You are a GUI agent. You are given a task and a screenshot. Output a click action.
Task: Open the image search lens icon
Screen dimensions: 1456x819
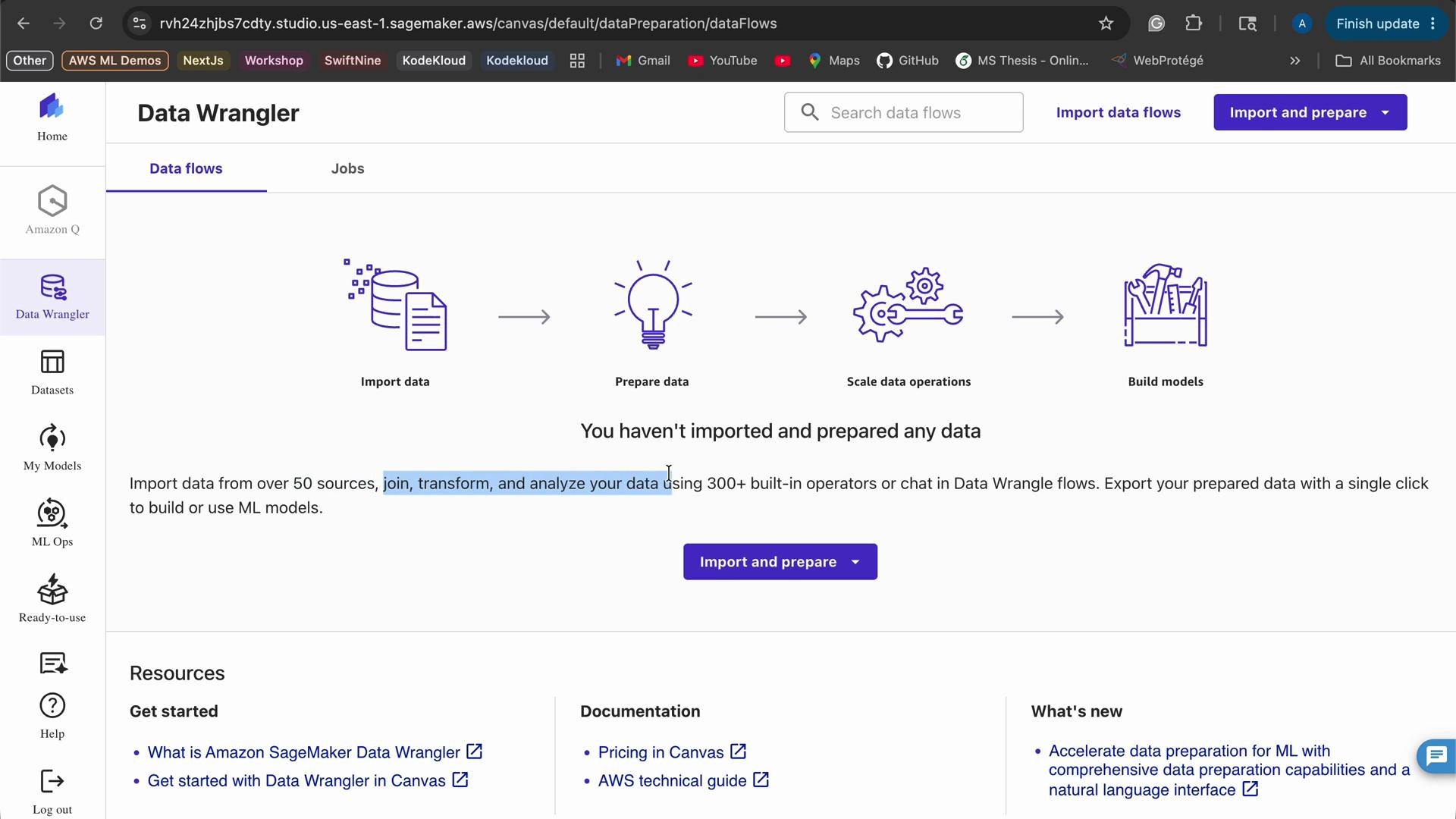pyautogui.click(x=1247, y=24)
